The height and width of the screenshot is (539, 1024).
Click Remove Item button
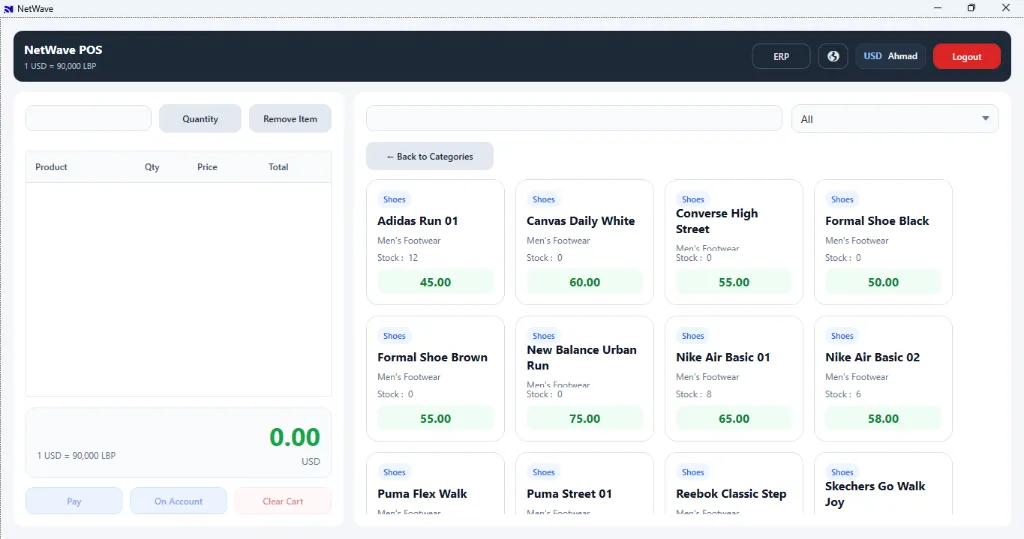290,119
